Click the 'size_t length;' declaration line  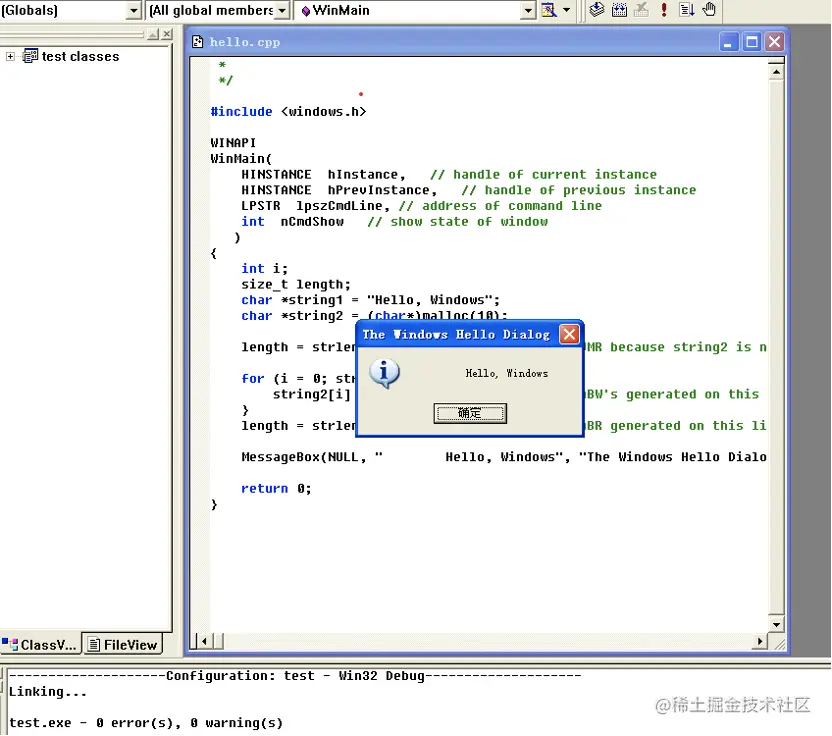pyautogui.click(x=296, y=284)
